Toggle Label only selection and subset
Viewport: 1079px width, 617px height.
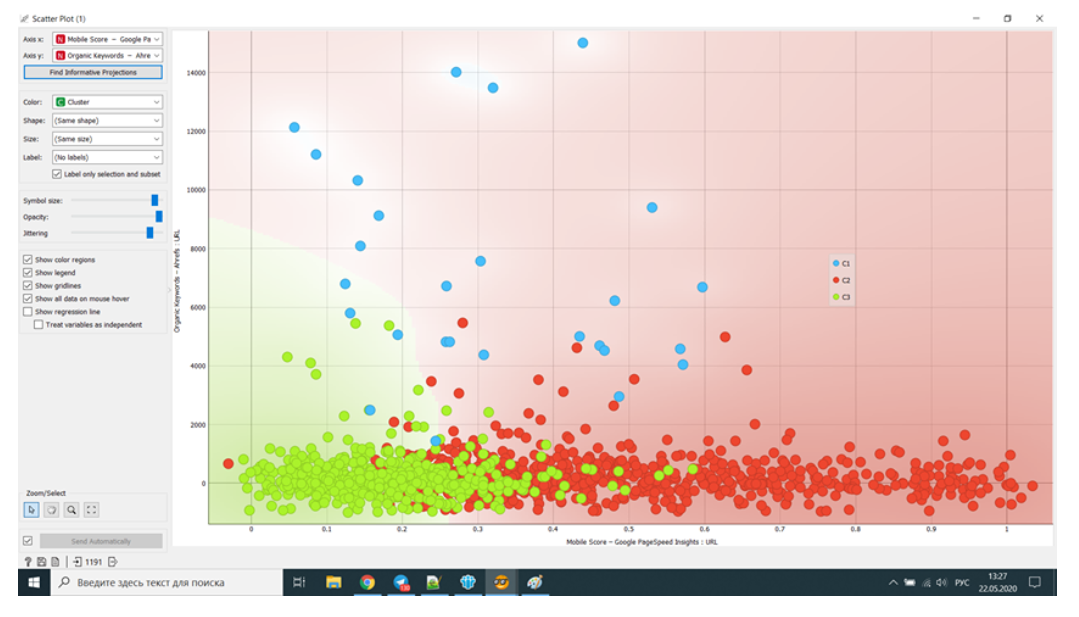click(x=57, y=174)
